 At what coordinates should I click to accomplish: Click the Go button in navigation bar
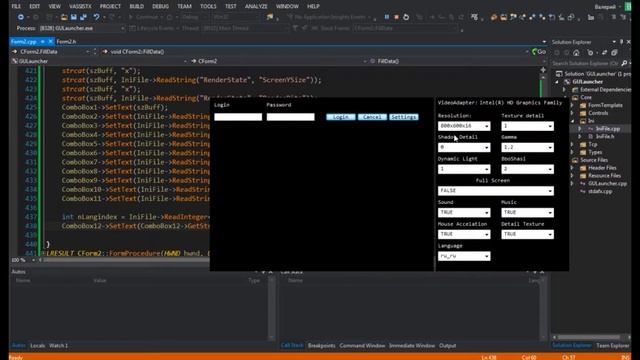coord(539,52)
